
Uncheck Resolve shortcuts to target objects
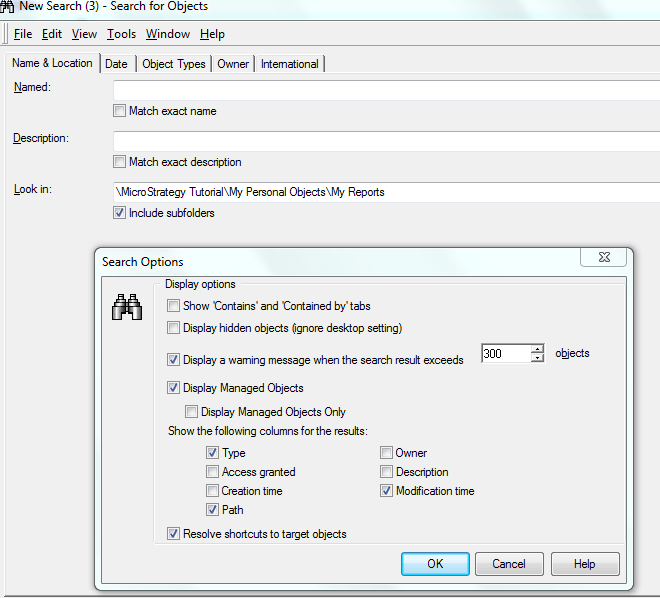coord(173,534)
